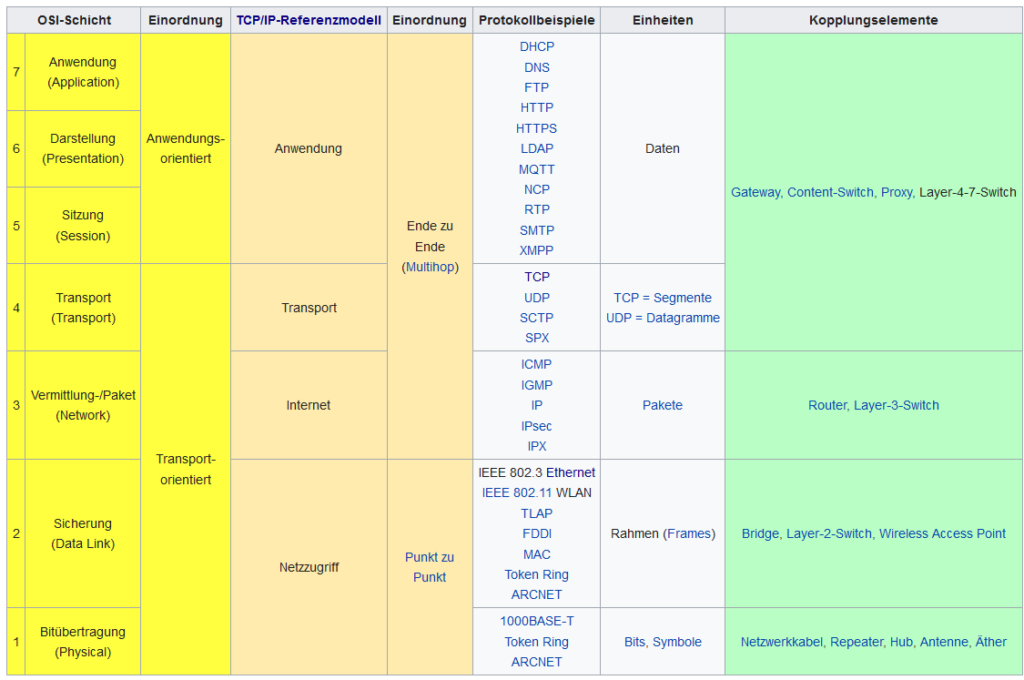Open the IPsec link
This screenshot has width=1024, height=680.
pyautogui.click(x=537, y=426)
